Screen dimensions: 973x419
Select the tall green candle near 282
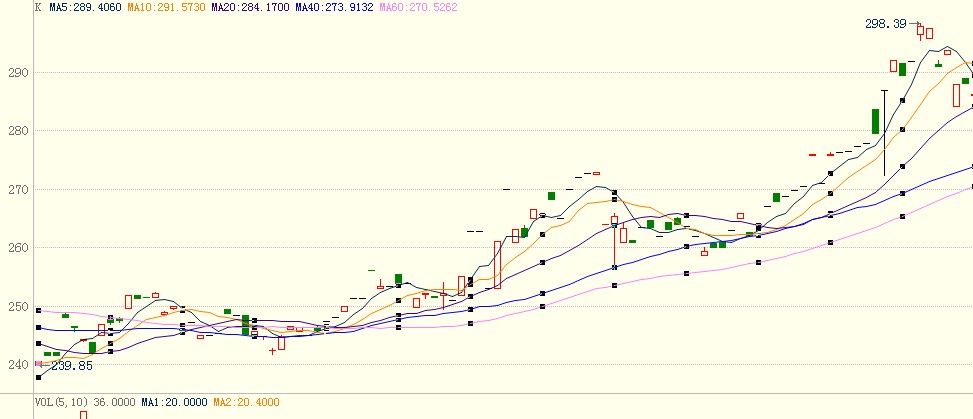(876, 122)
